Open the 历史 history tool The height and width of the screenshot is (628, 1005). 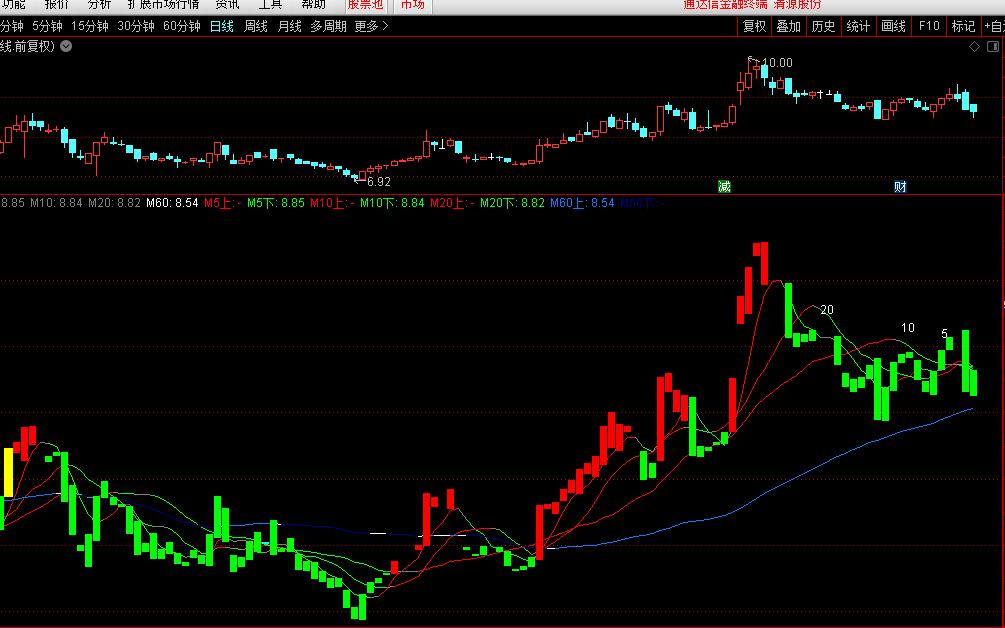coord(823,26)
